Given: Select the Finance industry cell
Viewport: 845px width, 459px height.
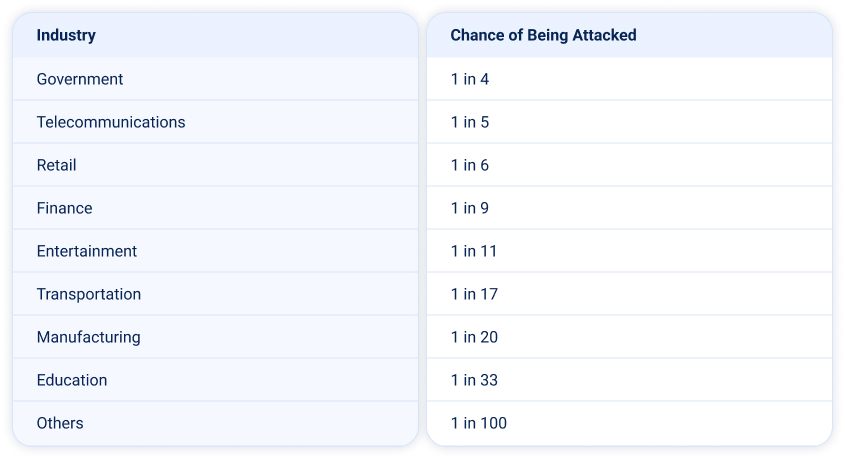Looking at the screenshot, I should pyautogui.click(x=65, y=208).
